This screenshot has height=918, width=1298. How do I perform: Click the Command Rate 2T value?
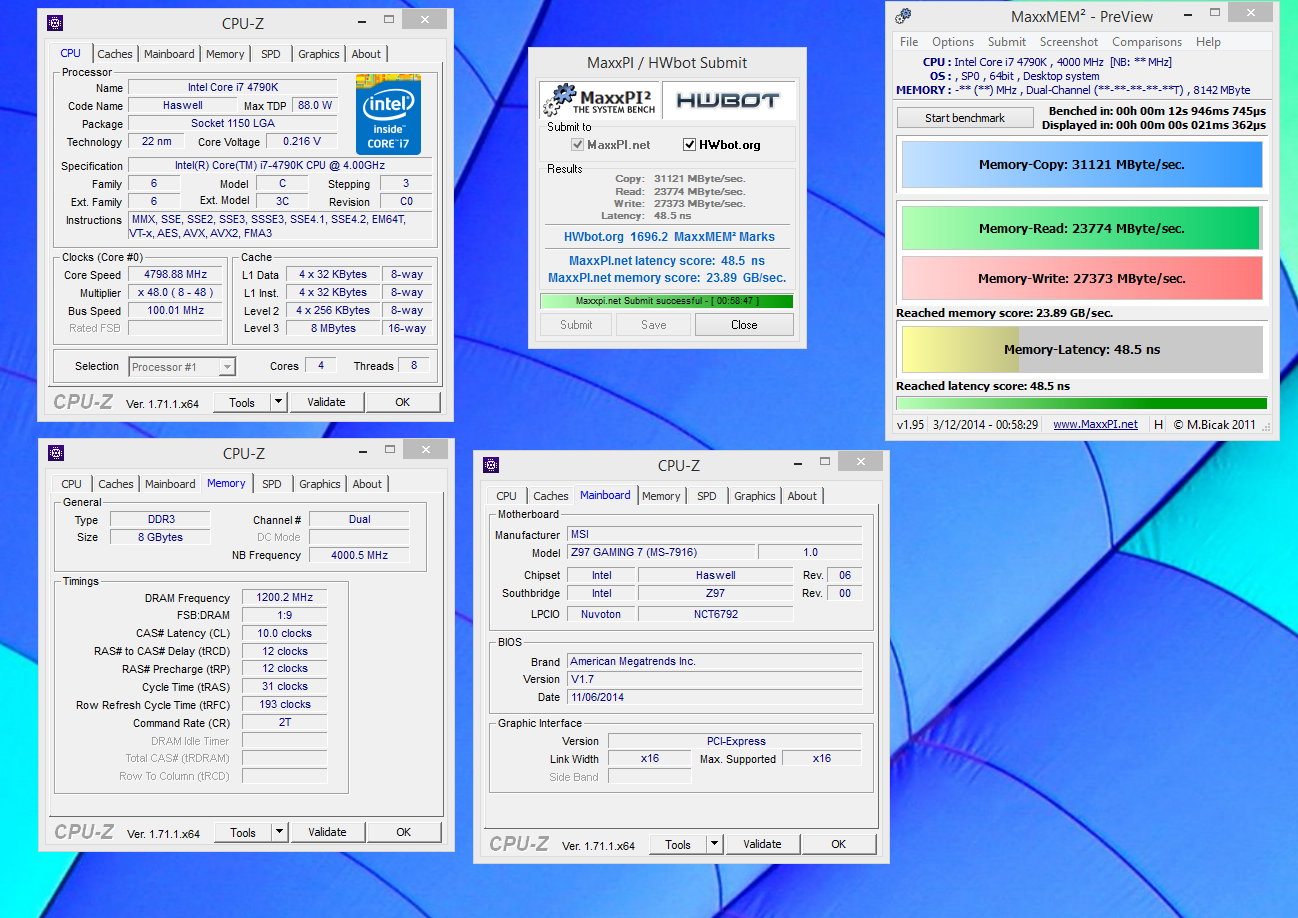click(284, 722)
